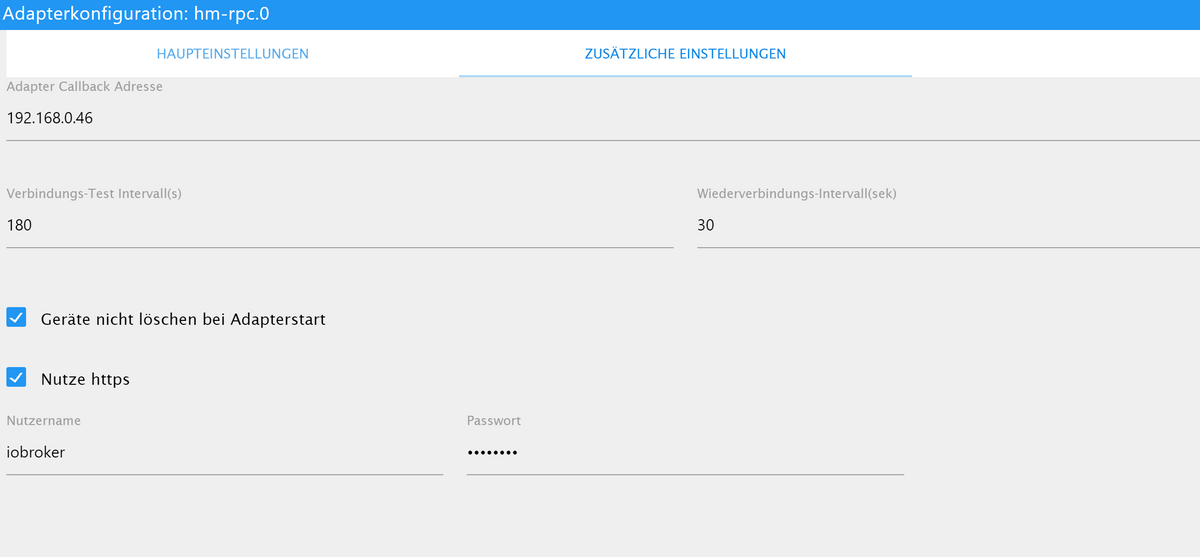
Task: Uncheck the 'Nutze https' checkbox
Action: click(x=16, y=378)
